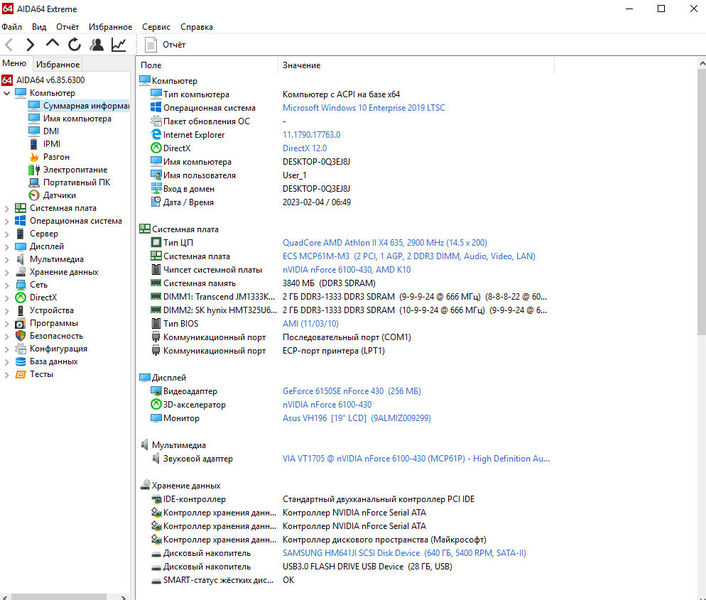The width and height of the screenshot is (706, 600).
Task: Collapse the Компьютер tree node
Action: point(7,93)
